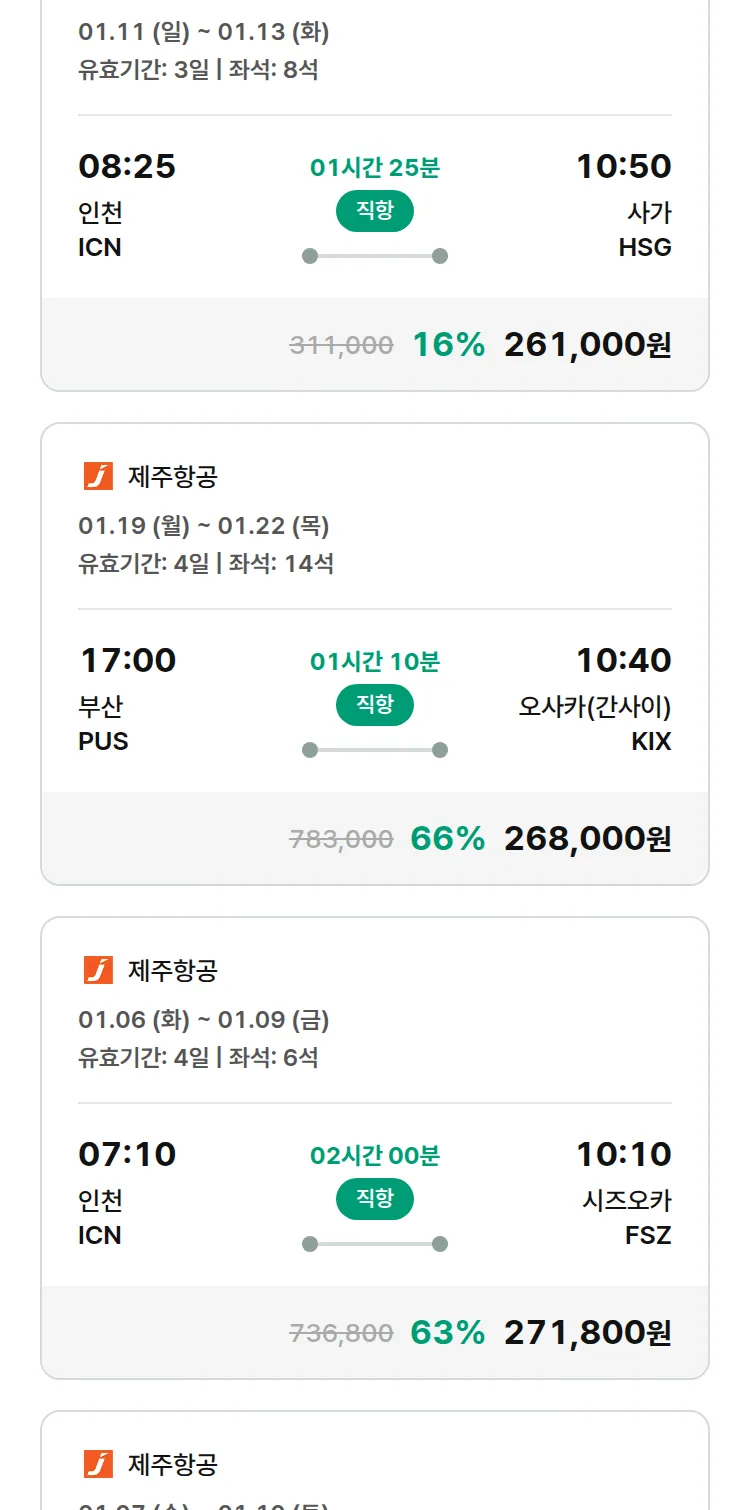Click 직항 badge on Incheon–Saga flight

[x=374, y=211]
